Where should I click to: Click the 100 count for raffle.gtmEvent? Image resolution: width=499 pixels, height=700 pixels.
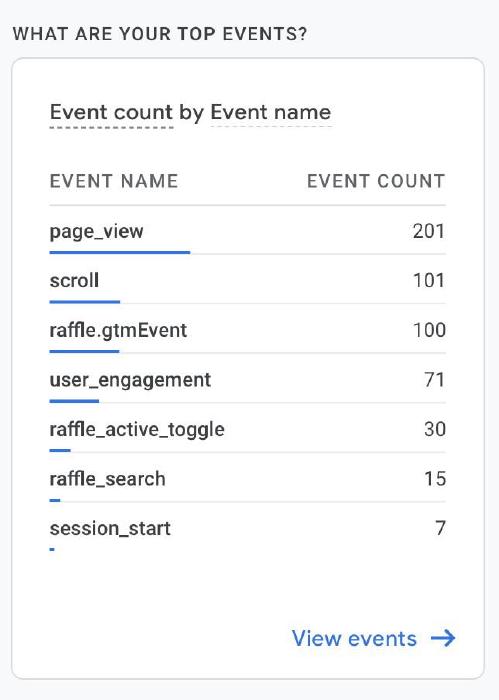pyautogui.click(x=429, y=330)
